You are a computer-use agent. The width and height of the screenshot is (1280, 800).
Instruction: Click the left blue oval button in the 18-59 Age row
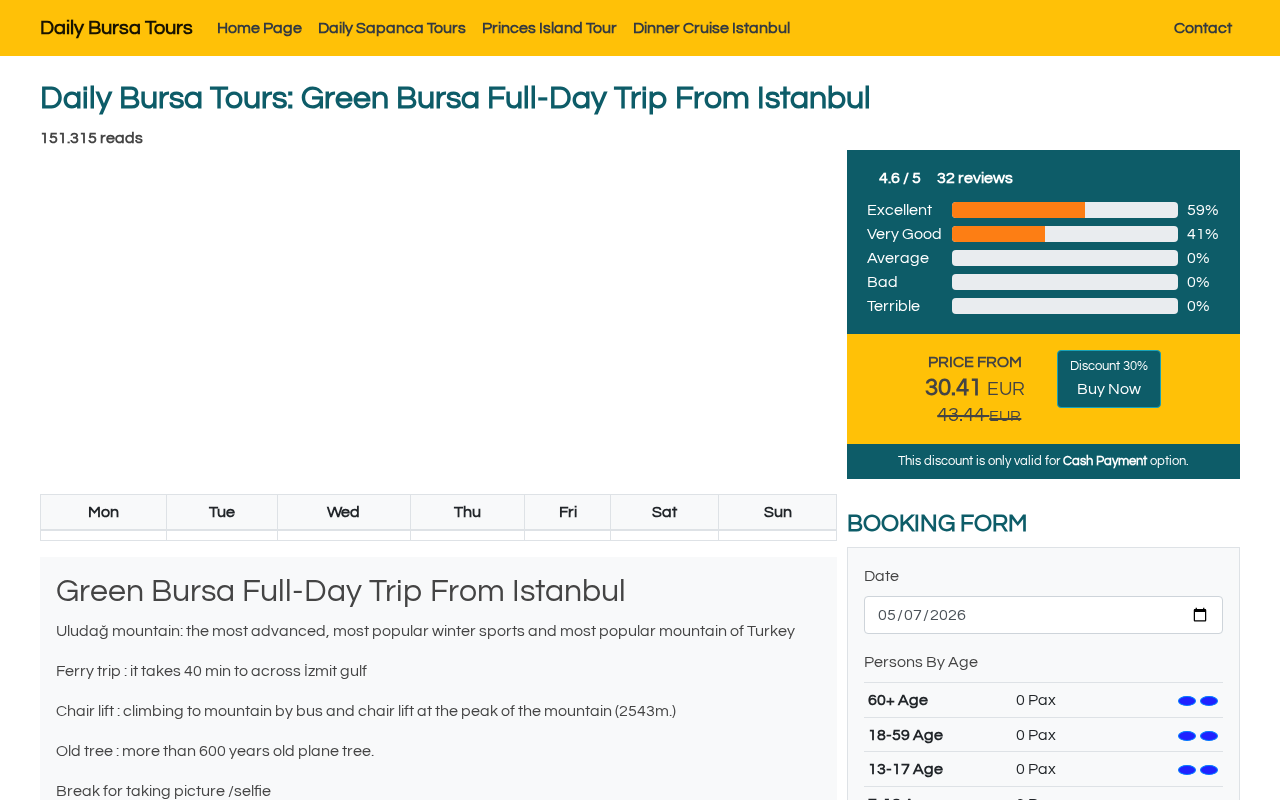coord(1187,736)
